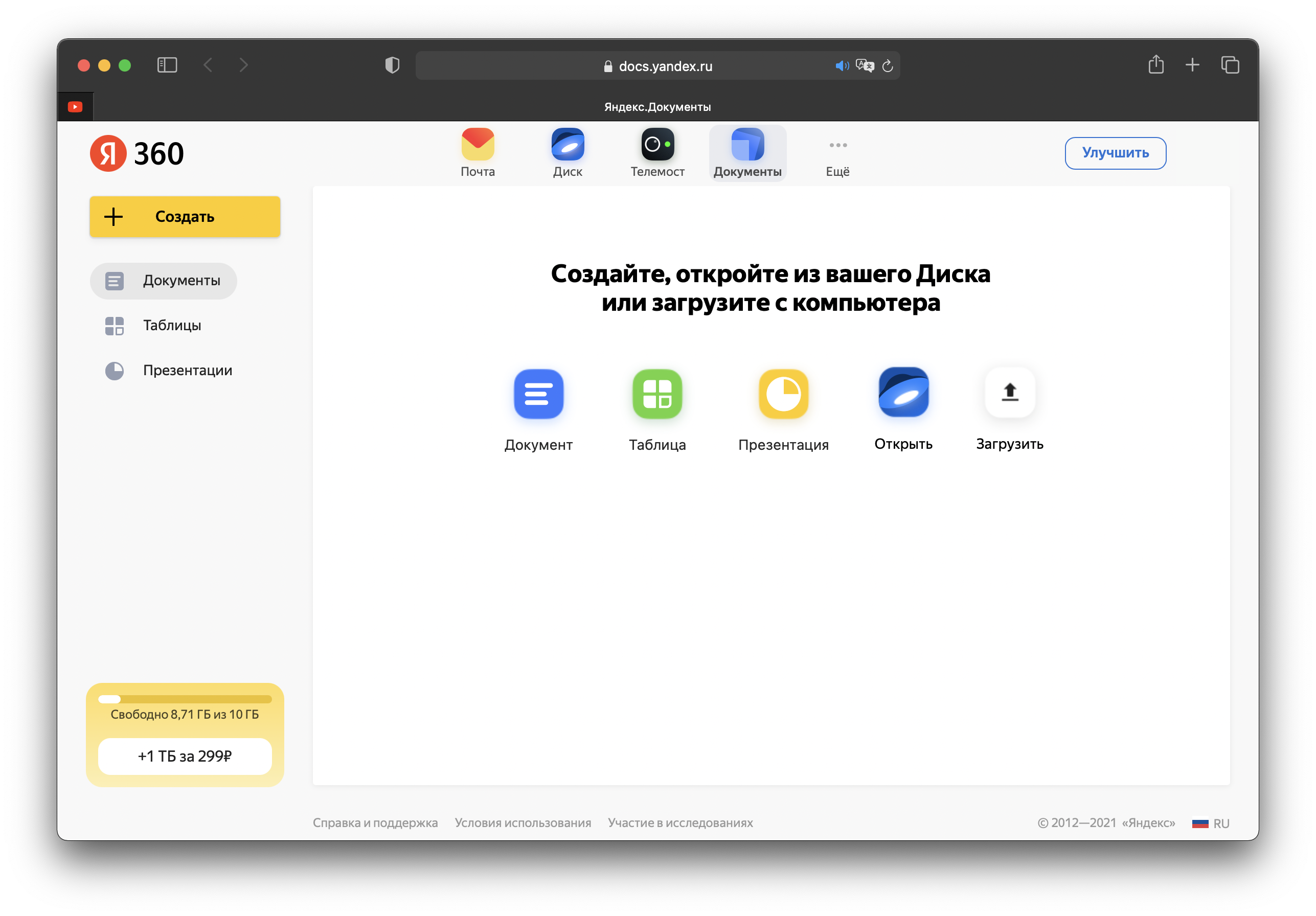Image resolution: width=1316 pixels, height=916 pixels.
Task: Open file from Disk via Открыть icon
Action: (x=903, y=393)
